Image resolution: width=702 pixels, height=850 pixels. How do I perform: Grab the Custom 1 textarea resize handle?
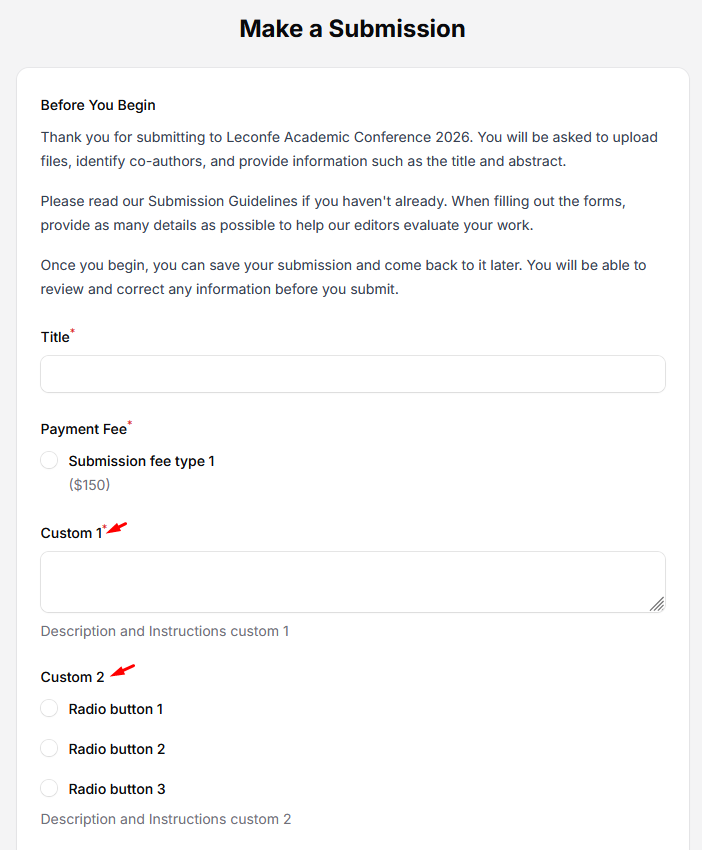tap(656, 603)
